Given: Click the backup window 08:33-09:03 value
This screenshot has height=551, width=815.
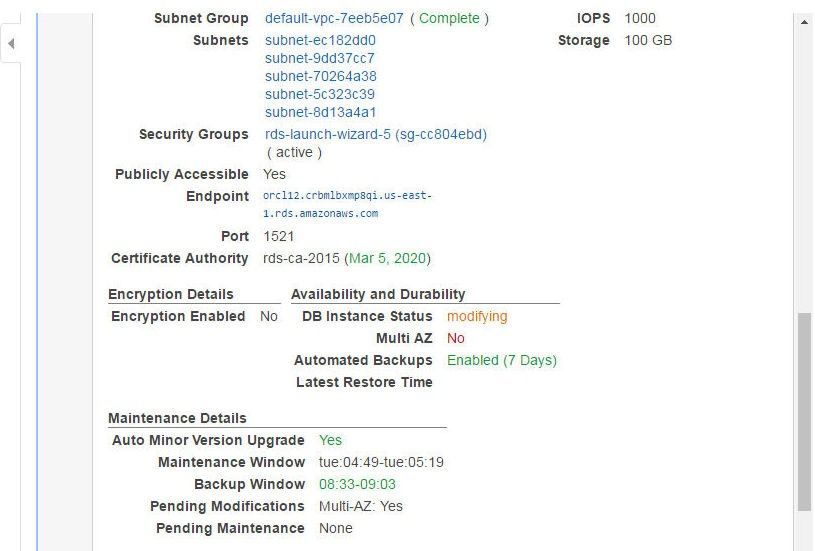Looking at the screenshot, I should point(357,484).
